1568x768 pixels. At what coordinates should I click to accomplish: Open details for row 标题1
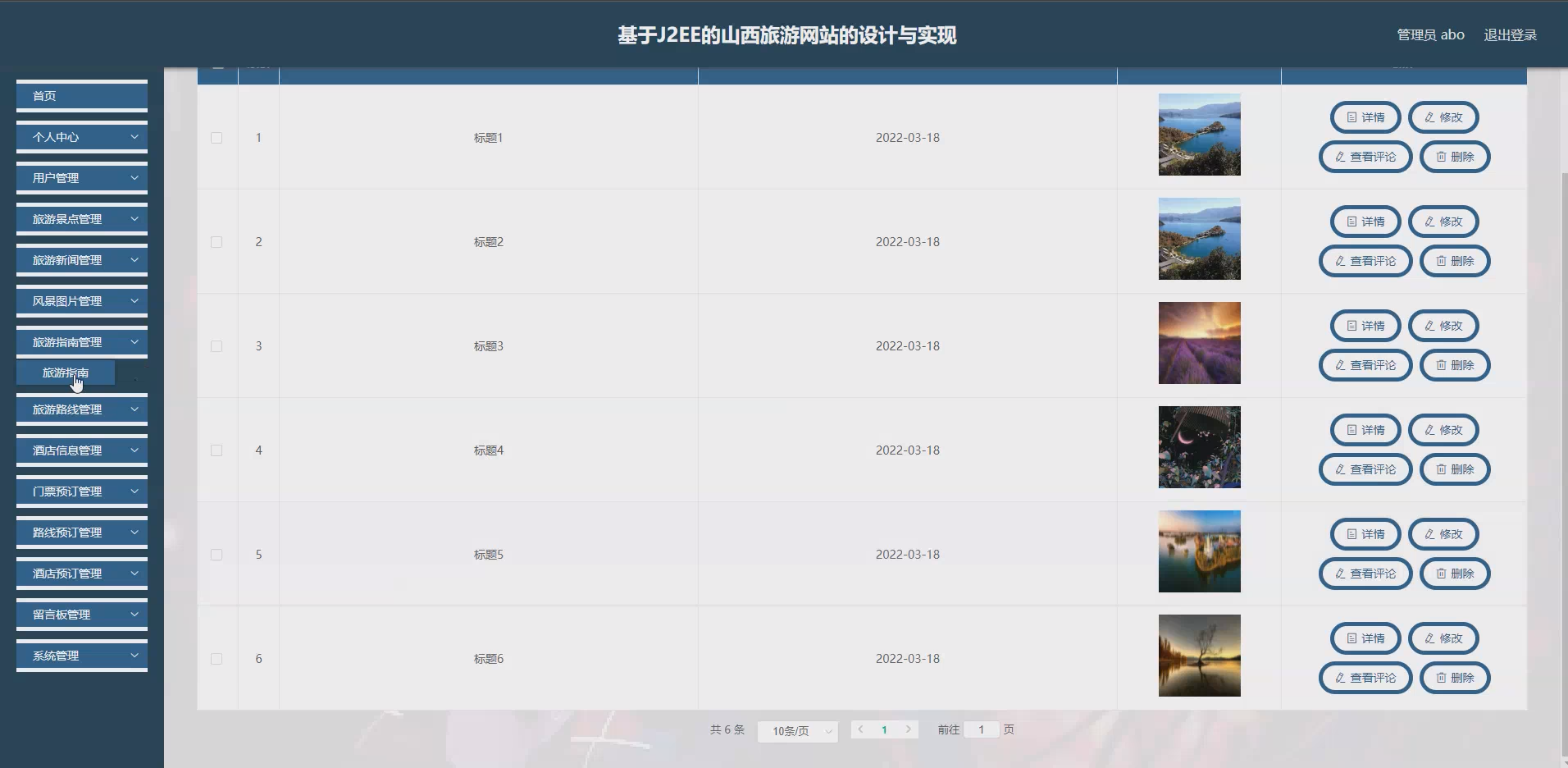[1365, 117]
